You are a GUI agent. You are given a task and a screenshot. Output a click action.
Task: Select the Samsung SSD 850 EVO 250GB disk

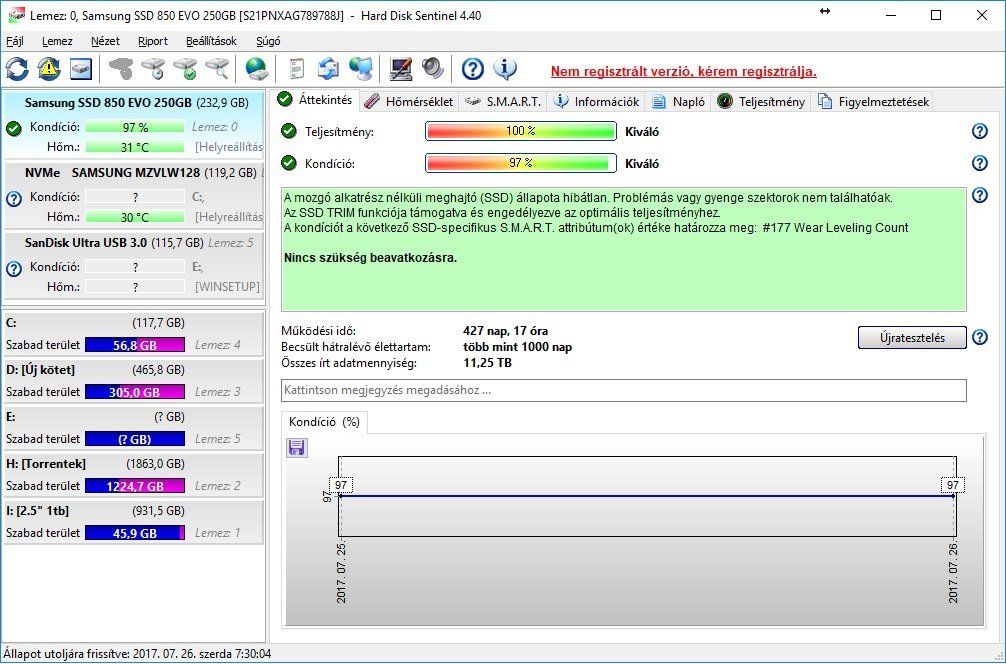pos(133,125)
